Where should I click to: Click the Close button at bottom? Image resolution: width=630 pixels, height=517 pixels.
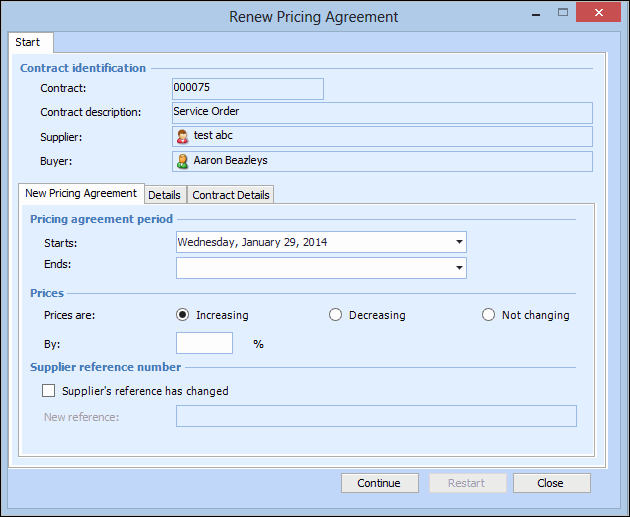tap(551, 483)
